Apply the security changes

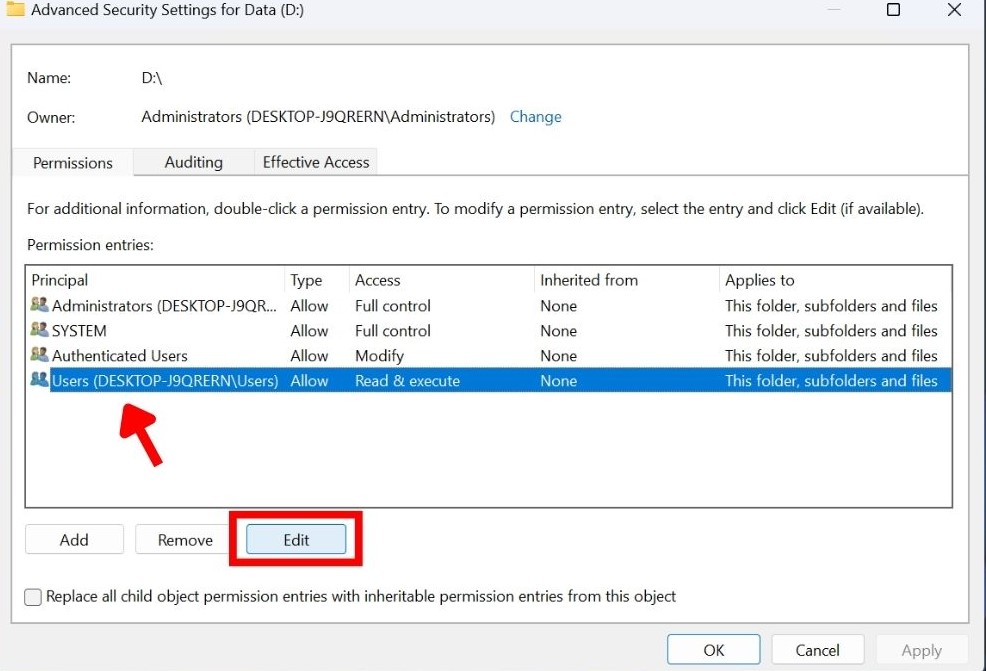click(920, 649)
